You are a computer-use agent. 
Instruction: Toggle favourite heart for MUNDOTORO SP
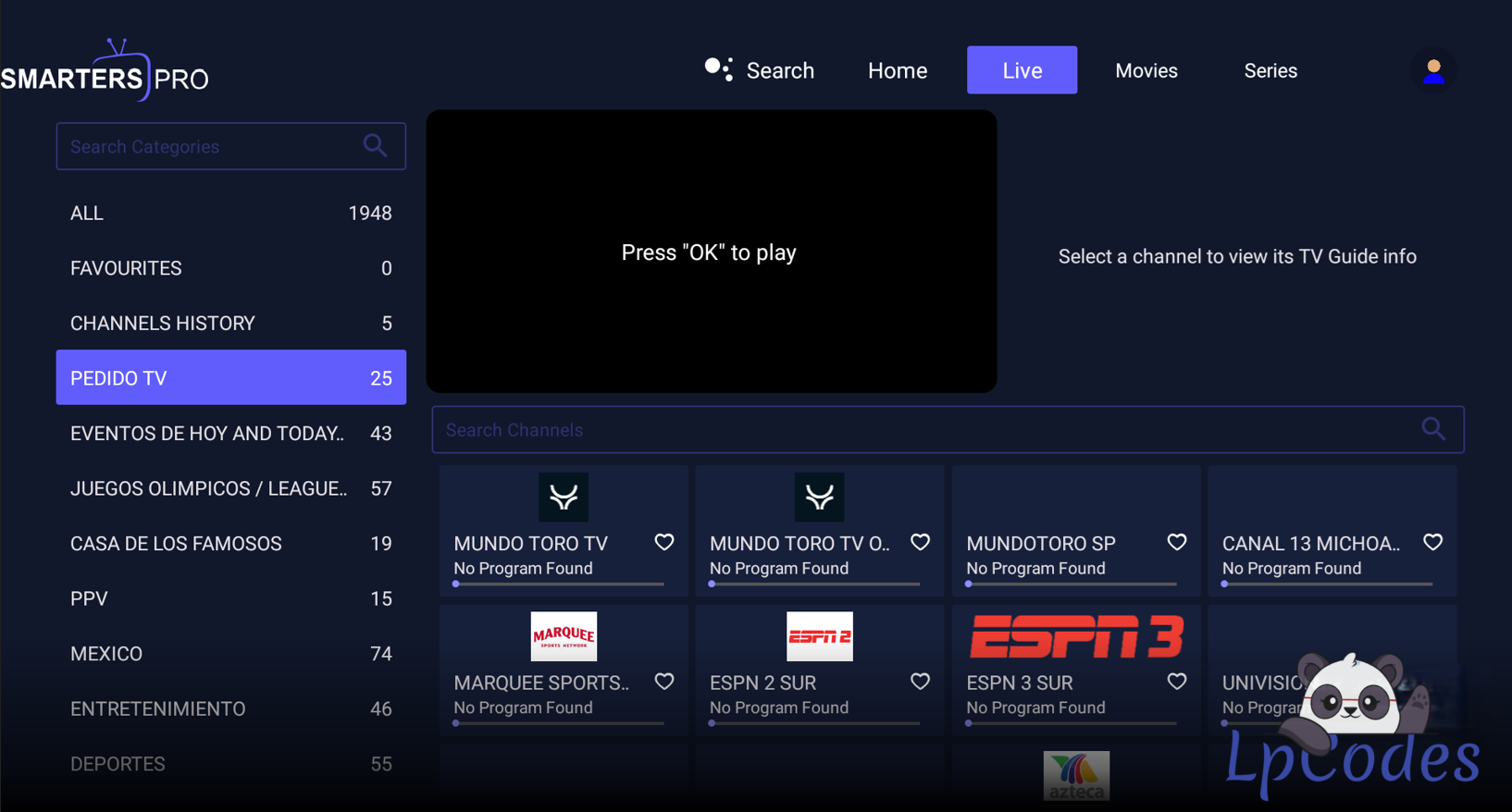1176,543
